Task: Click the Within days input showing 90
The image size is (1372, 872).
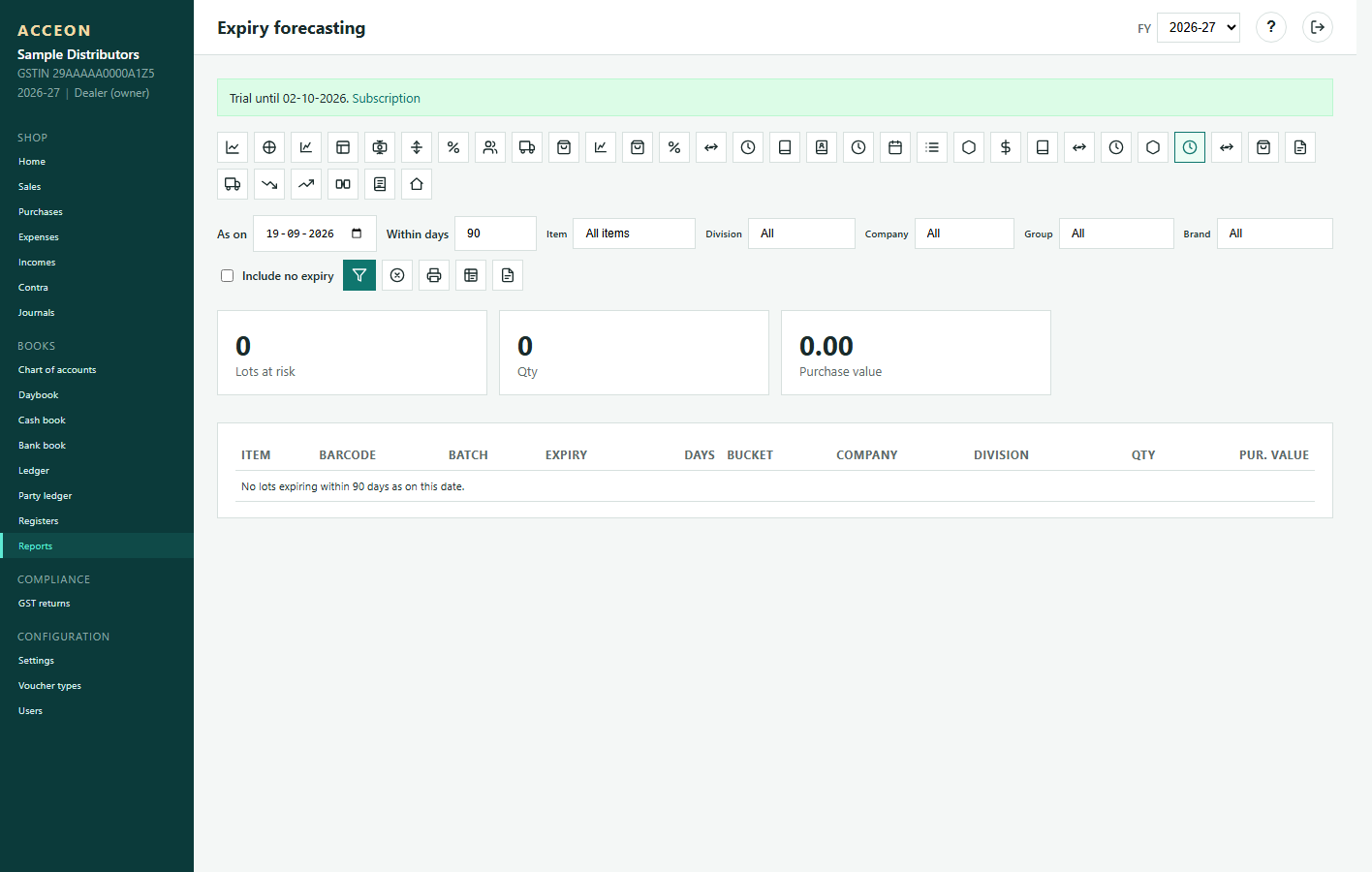Action: [495, 234]
